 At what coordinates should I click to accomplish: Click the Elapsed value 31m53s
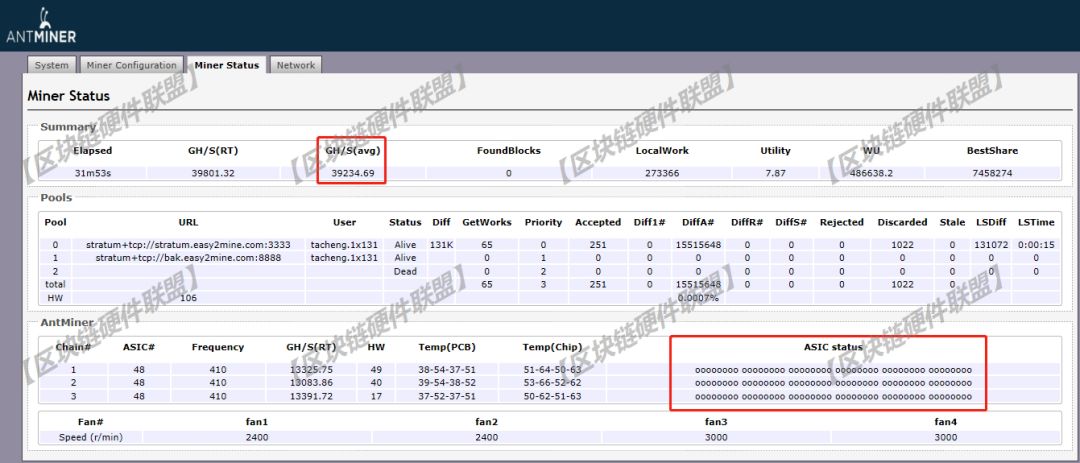(x=92, y=173)
